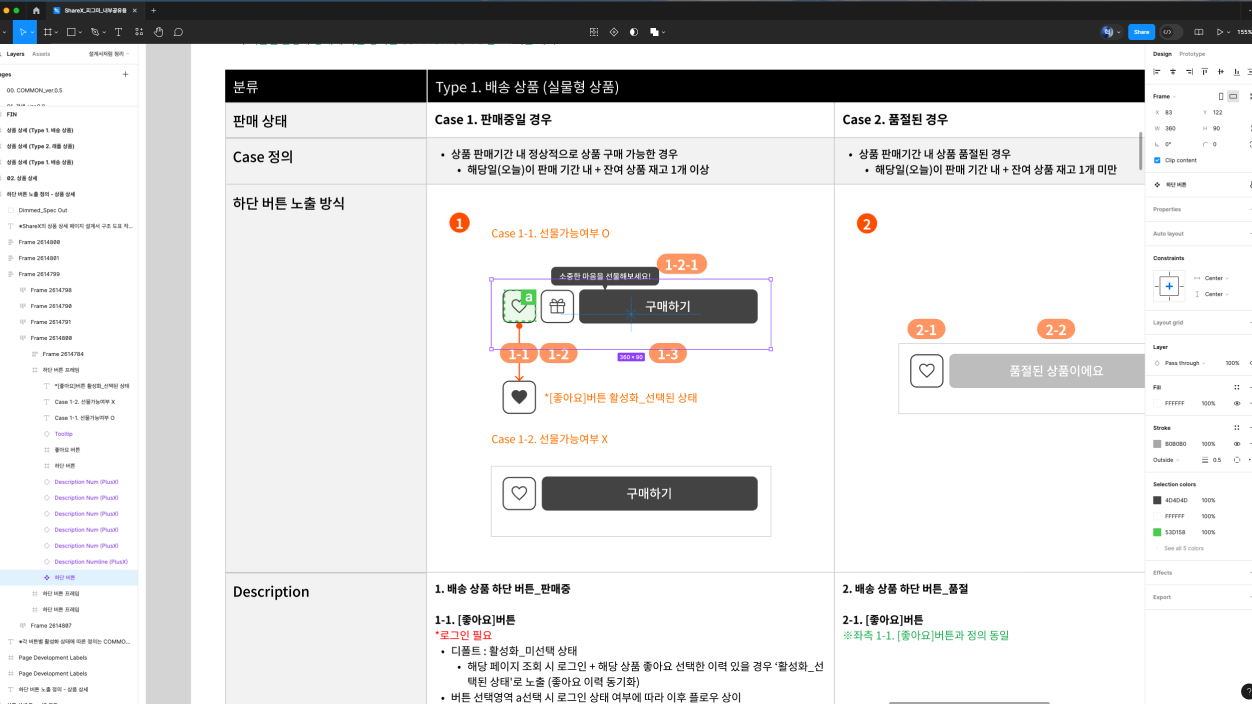Click selection color 53D158 swatch
The width and height of the screenshot is (1252, 704).
click(1158, 532)
